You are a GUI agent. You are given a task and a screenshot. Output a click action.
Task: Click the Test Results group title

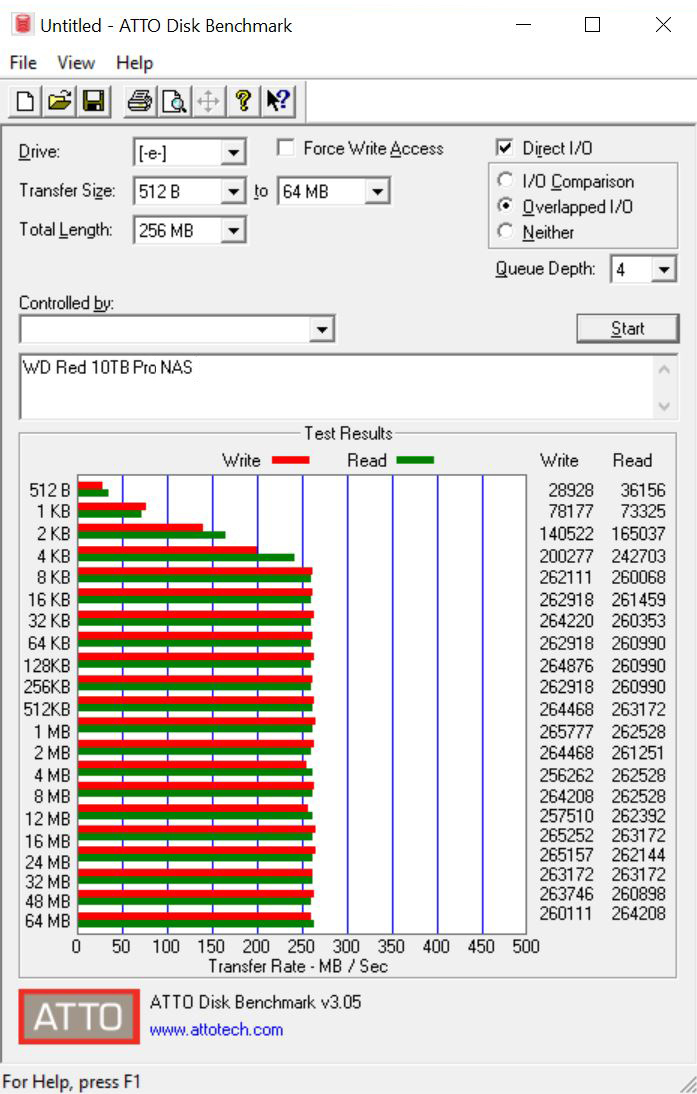(348, 433)
